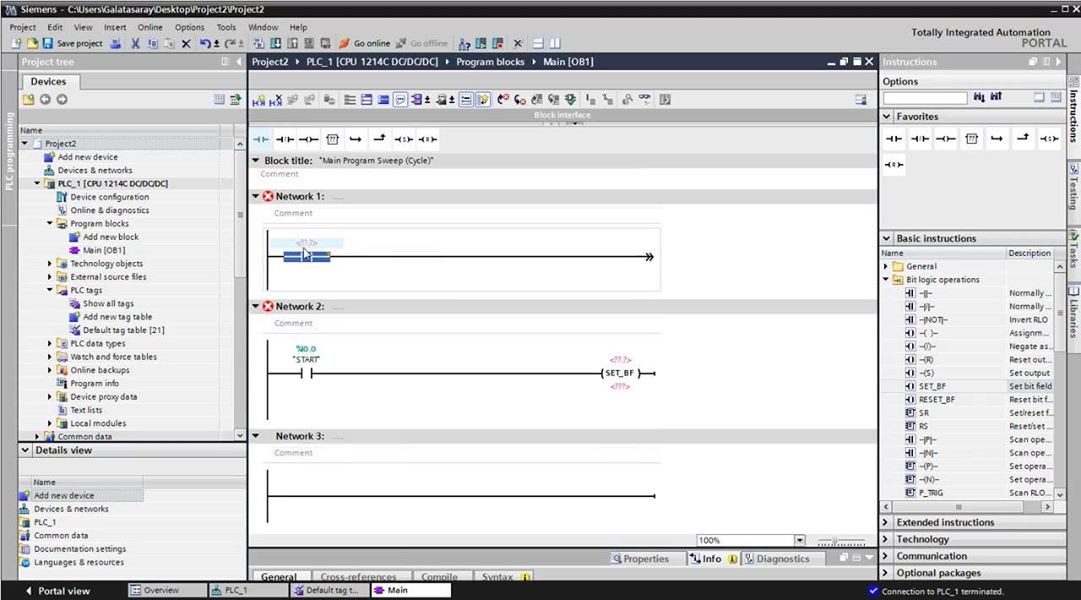The height and width of the screenshot is (600, 1081).
Task: Insert set coil from editor toolbar
Action: (x=403, y=139)
